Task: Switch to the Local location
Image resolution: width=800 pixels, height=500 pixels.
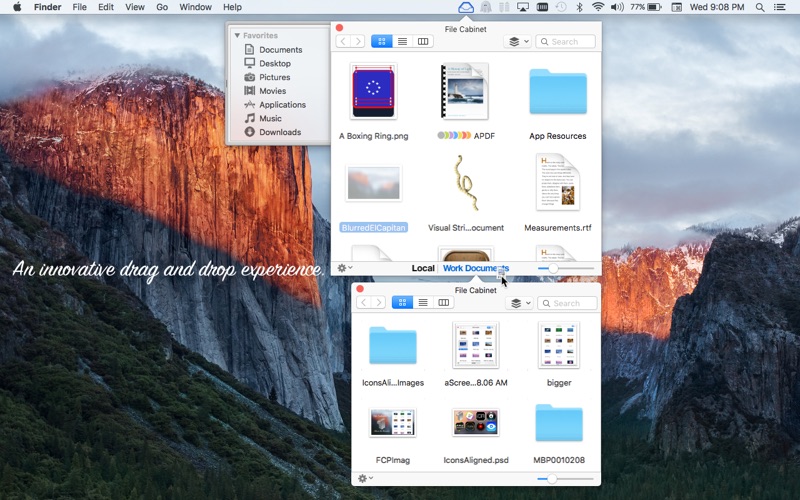Action: pos(423,268)
